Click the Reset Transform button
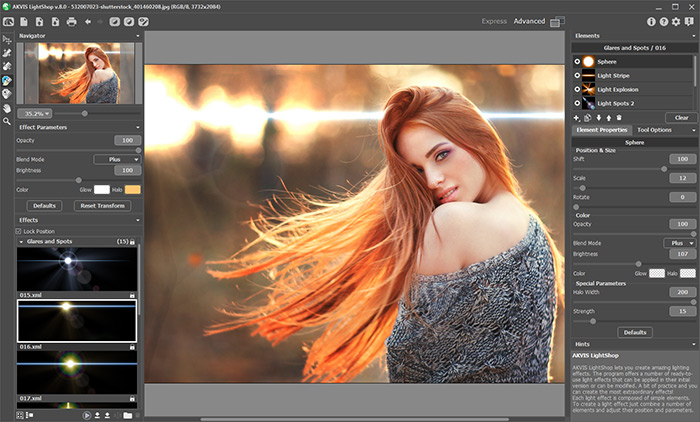The width and height of the screenshot is (700, 422). (104, 205)
